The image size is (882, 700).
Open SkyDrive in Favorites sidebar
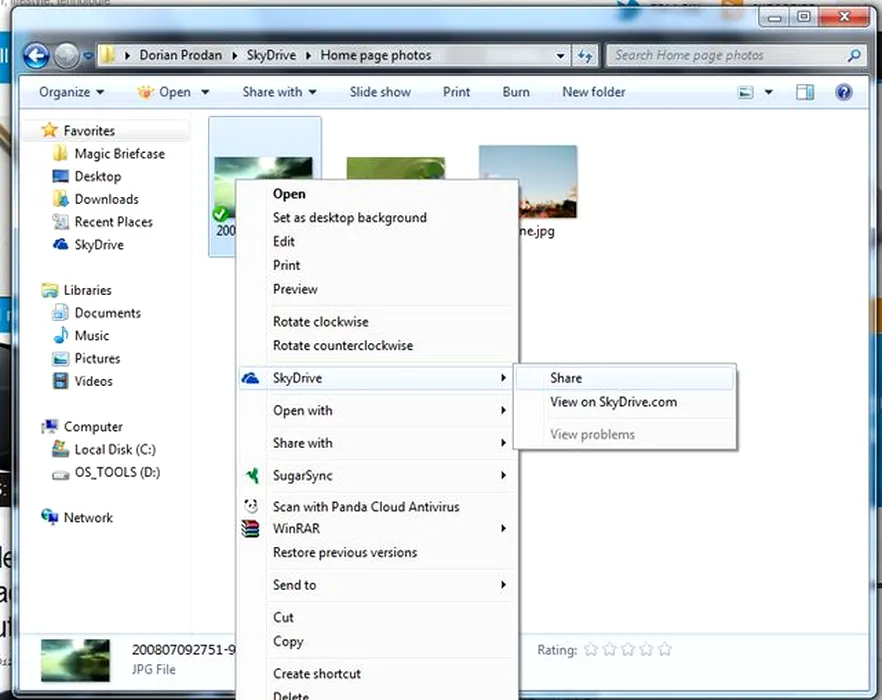(98, 245)
